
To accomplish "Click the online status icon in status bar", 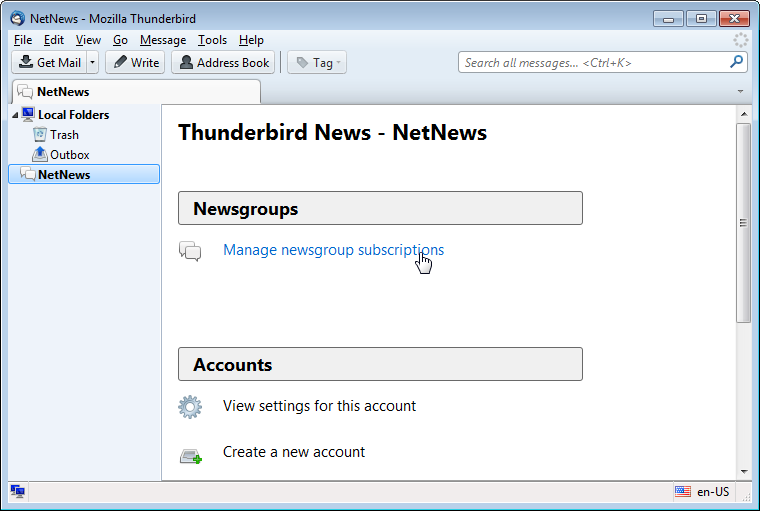I will tap(18, 491).
